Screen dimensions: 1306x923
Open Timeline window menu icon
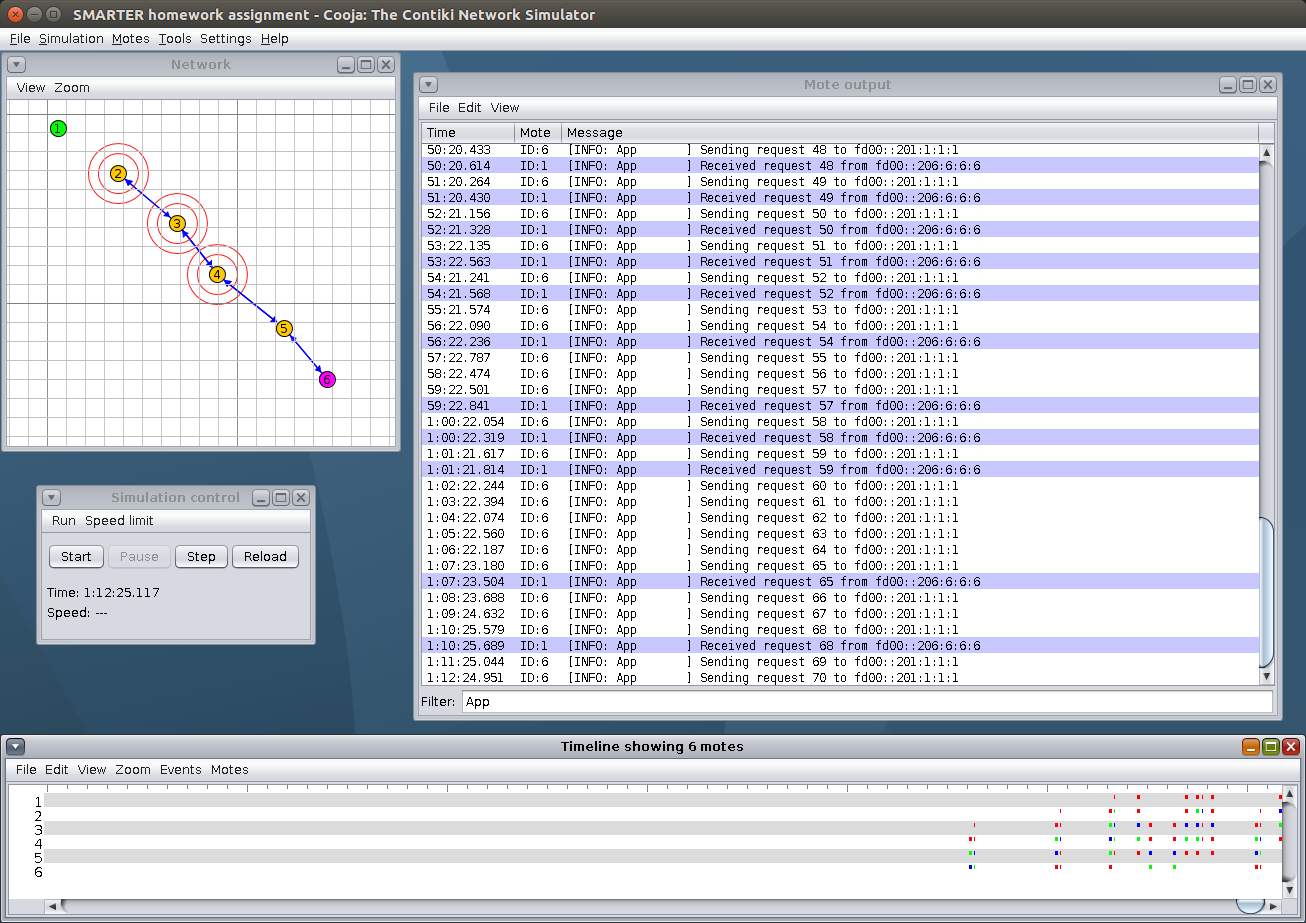[x=16, y=747]
